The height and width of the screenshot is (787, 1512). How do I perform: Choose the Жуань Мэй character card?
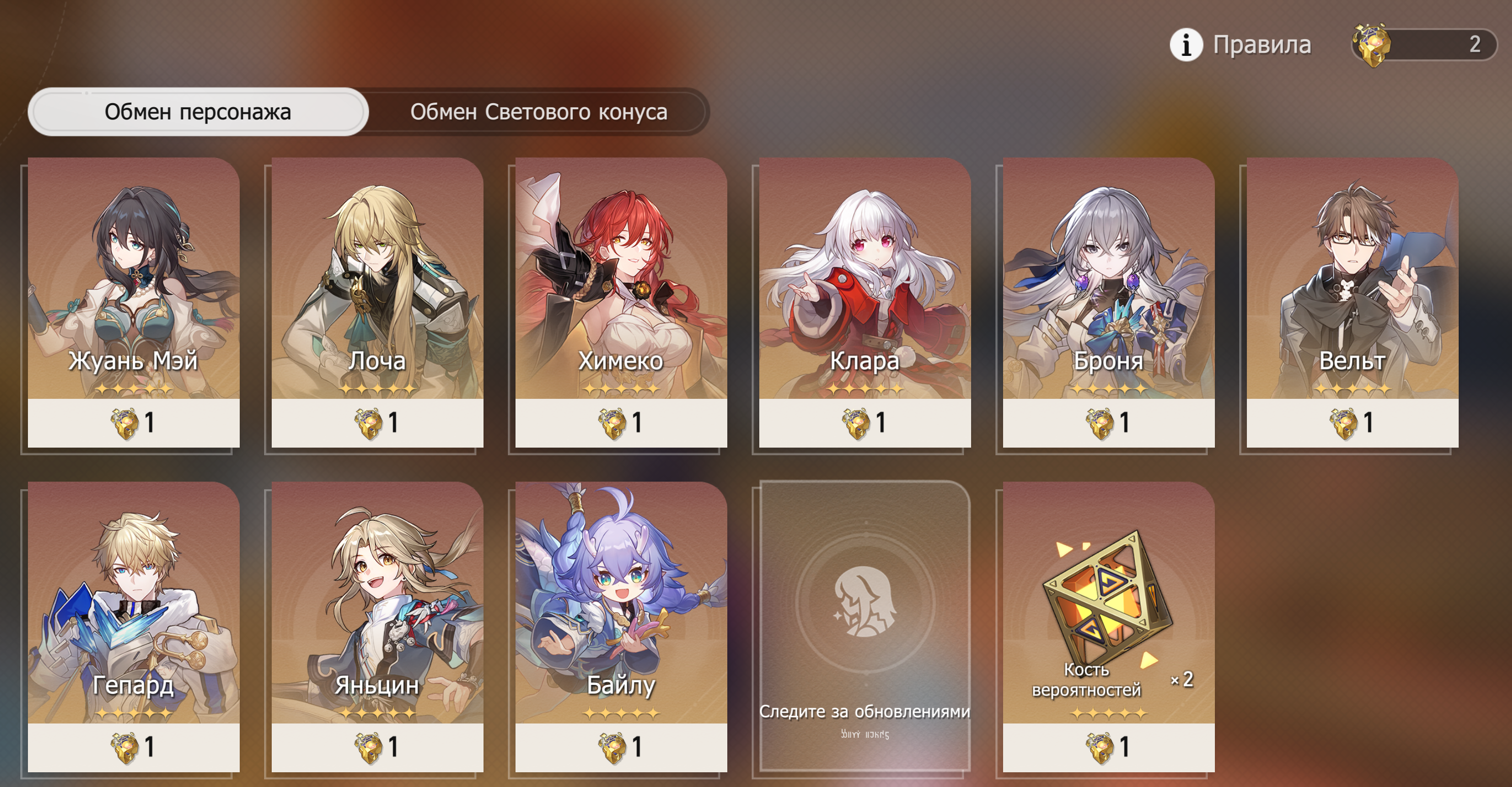pos(134,302)
